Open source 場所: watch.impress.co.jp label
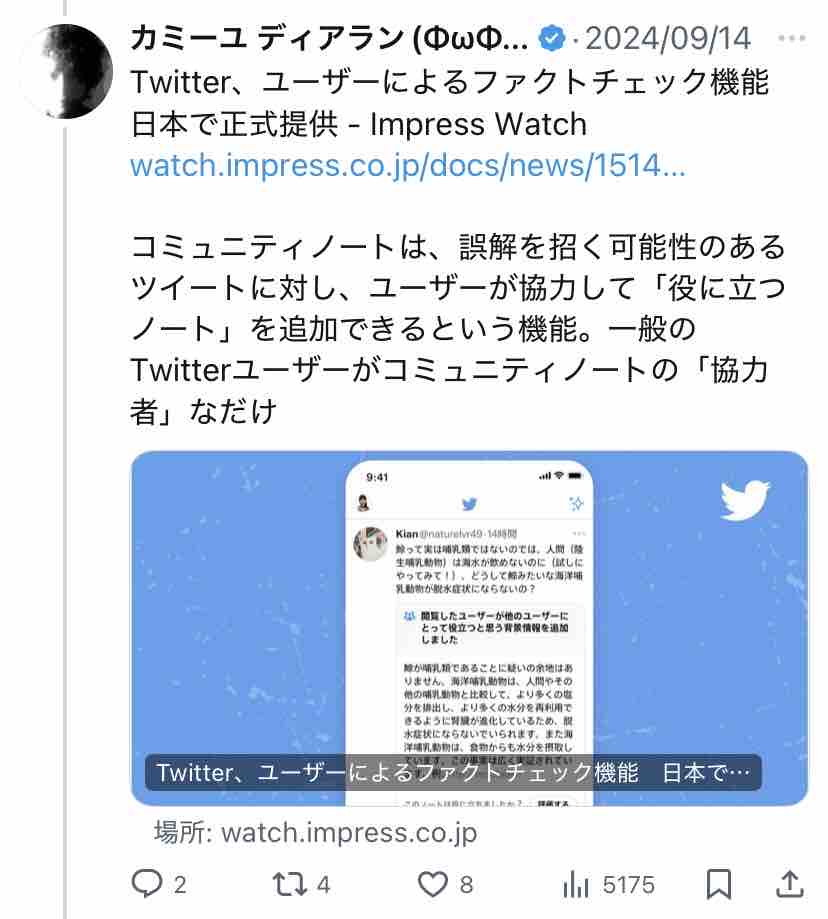The height and width of the screenshot is (919, 828). click(316, 832)
